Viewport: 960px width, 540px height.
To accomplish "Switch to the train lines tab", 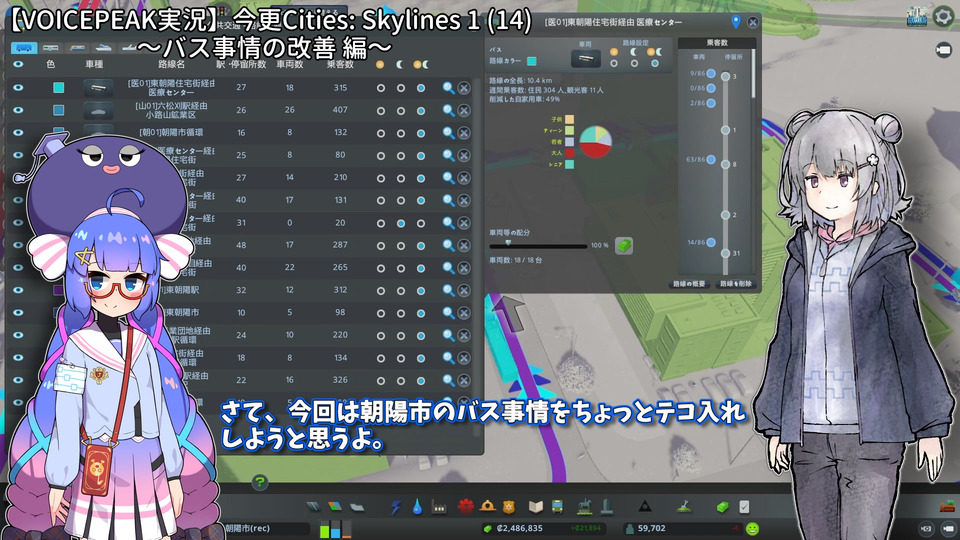I will (x=77, y=48).
